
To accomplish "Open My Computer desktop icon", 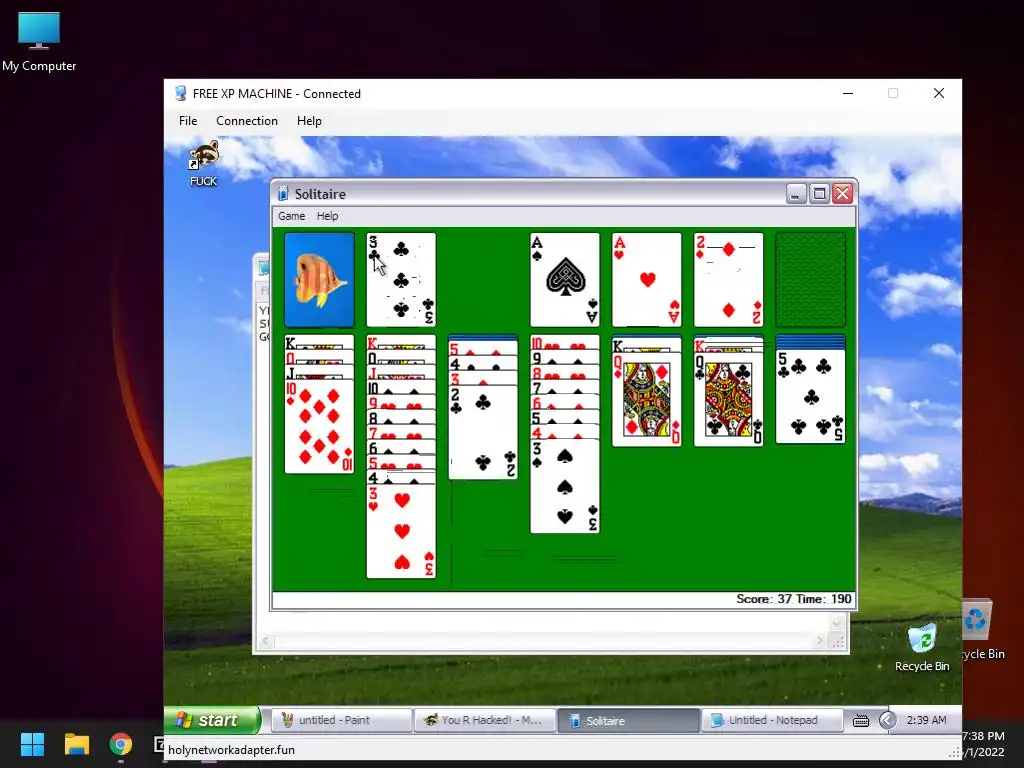I will coord(39,41).
